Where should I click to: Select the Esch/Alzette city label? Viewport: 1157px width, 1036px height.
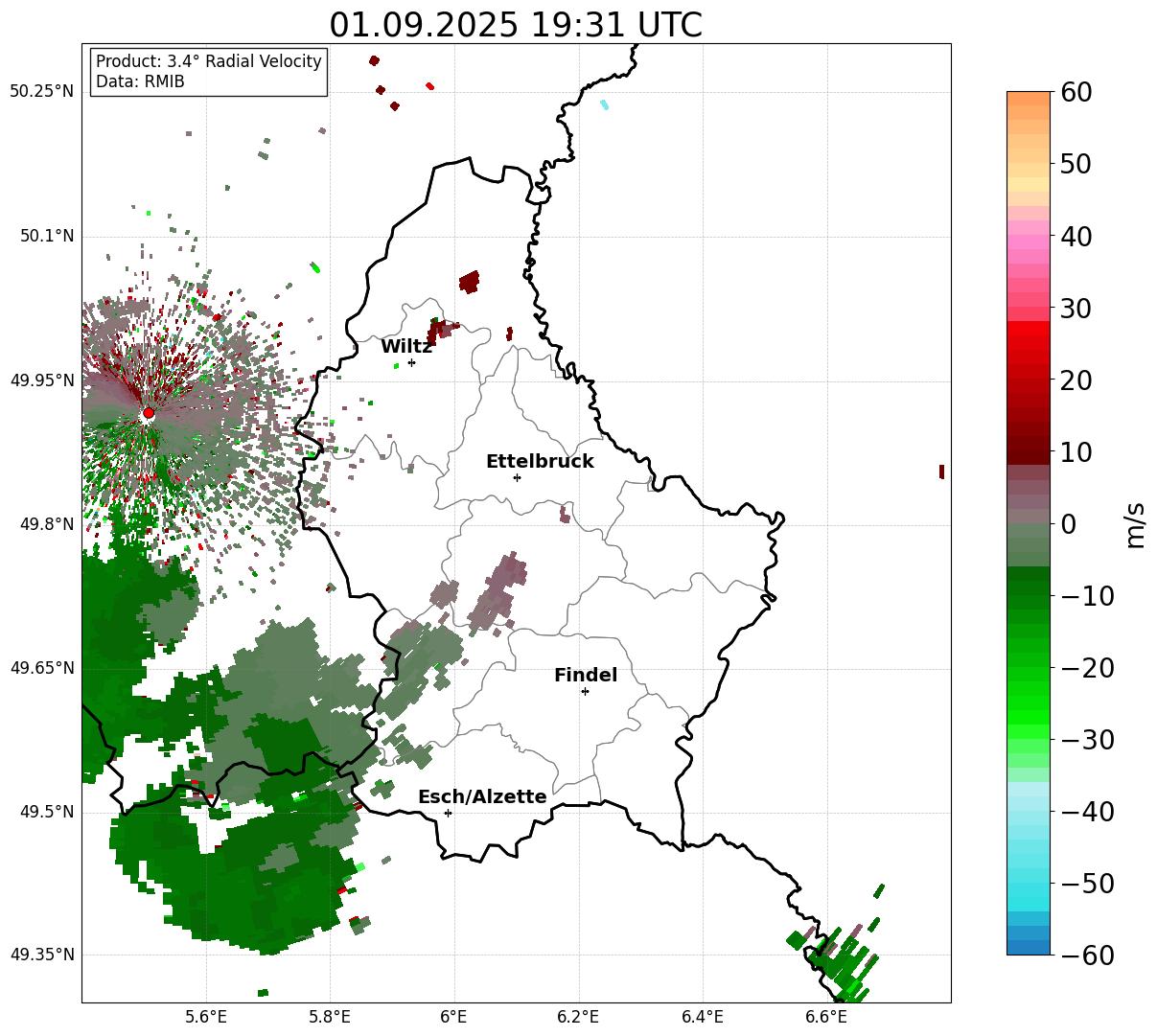[x=482, y=797]
